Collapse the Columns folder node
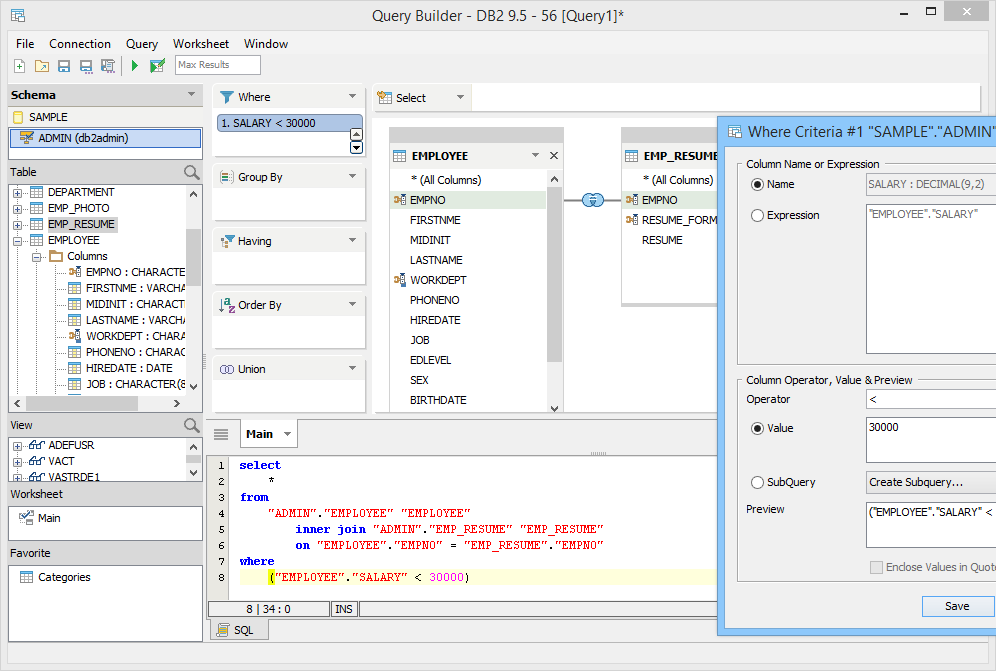Viewport: 996px width, 671px height. tap(37, 257)
